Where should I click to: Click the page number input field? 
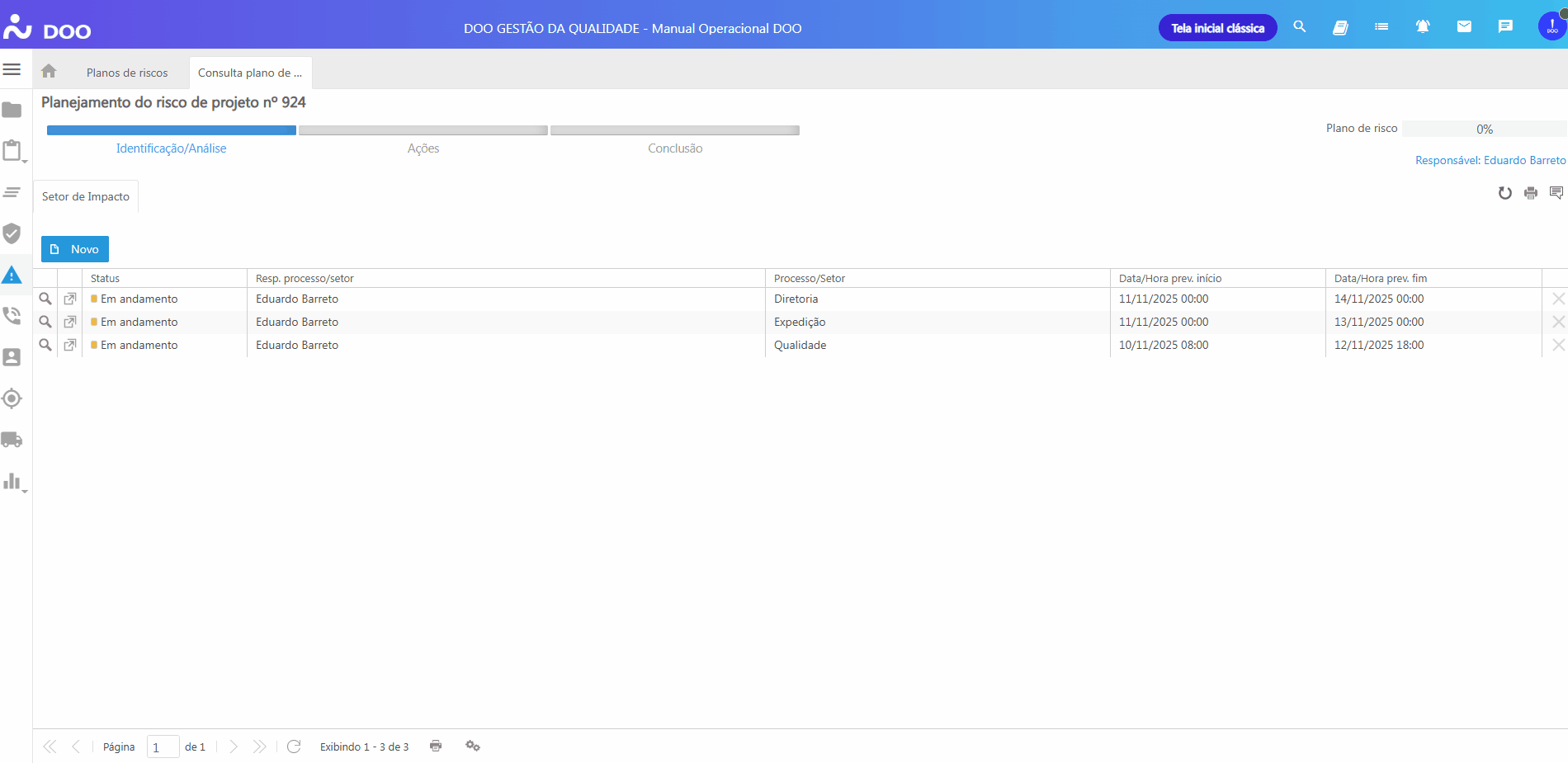[x=163, y=747]
